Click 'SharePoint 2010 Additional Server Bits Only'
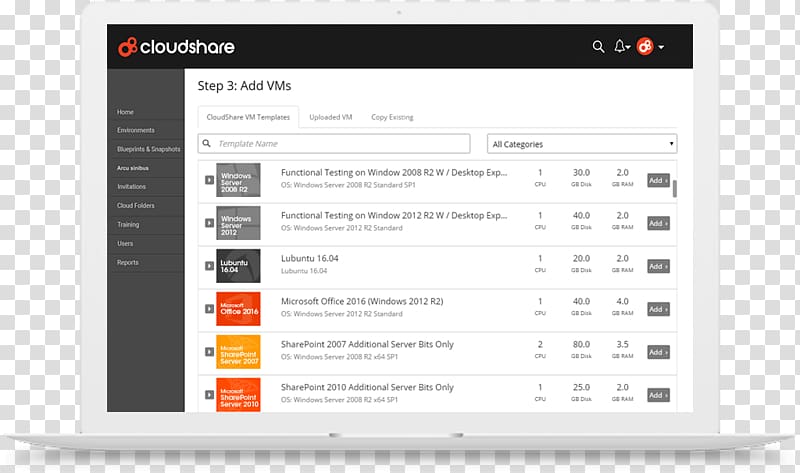Viewport: 800px width, 473px height. tap(367, 387)
